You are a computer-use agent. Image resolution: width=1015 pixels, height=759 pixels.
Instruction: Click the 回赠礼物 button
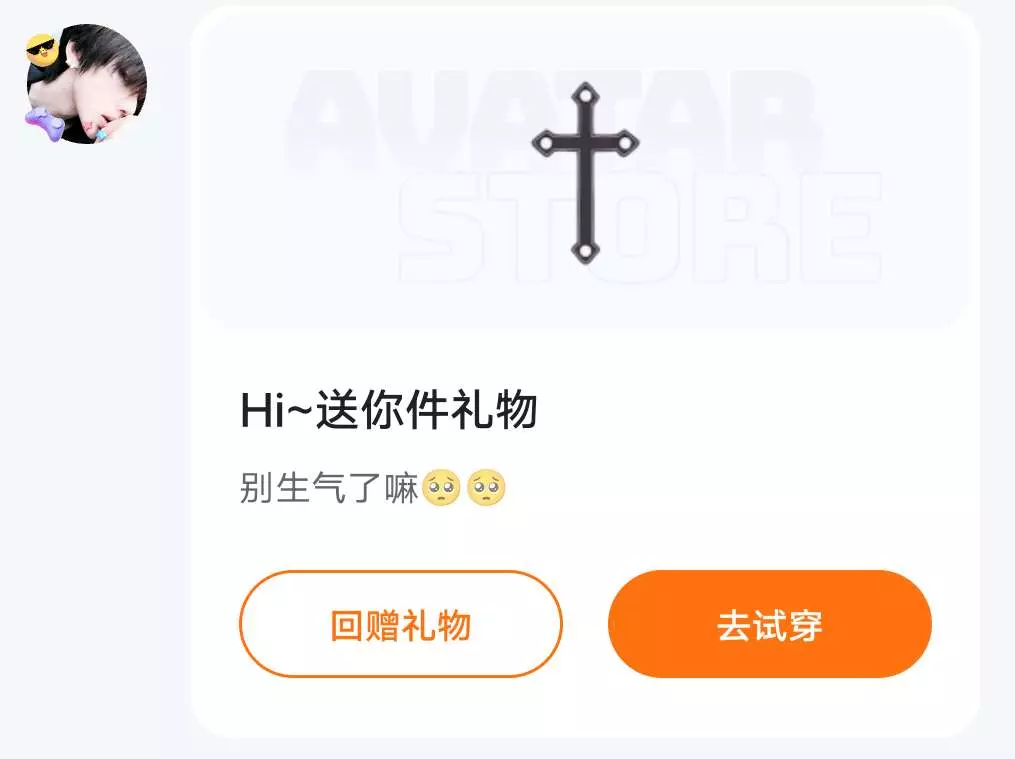click(x=401, y=624)
